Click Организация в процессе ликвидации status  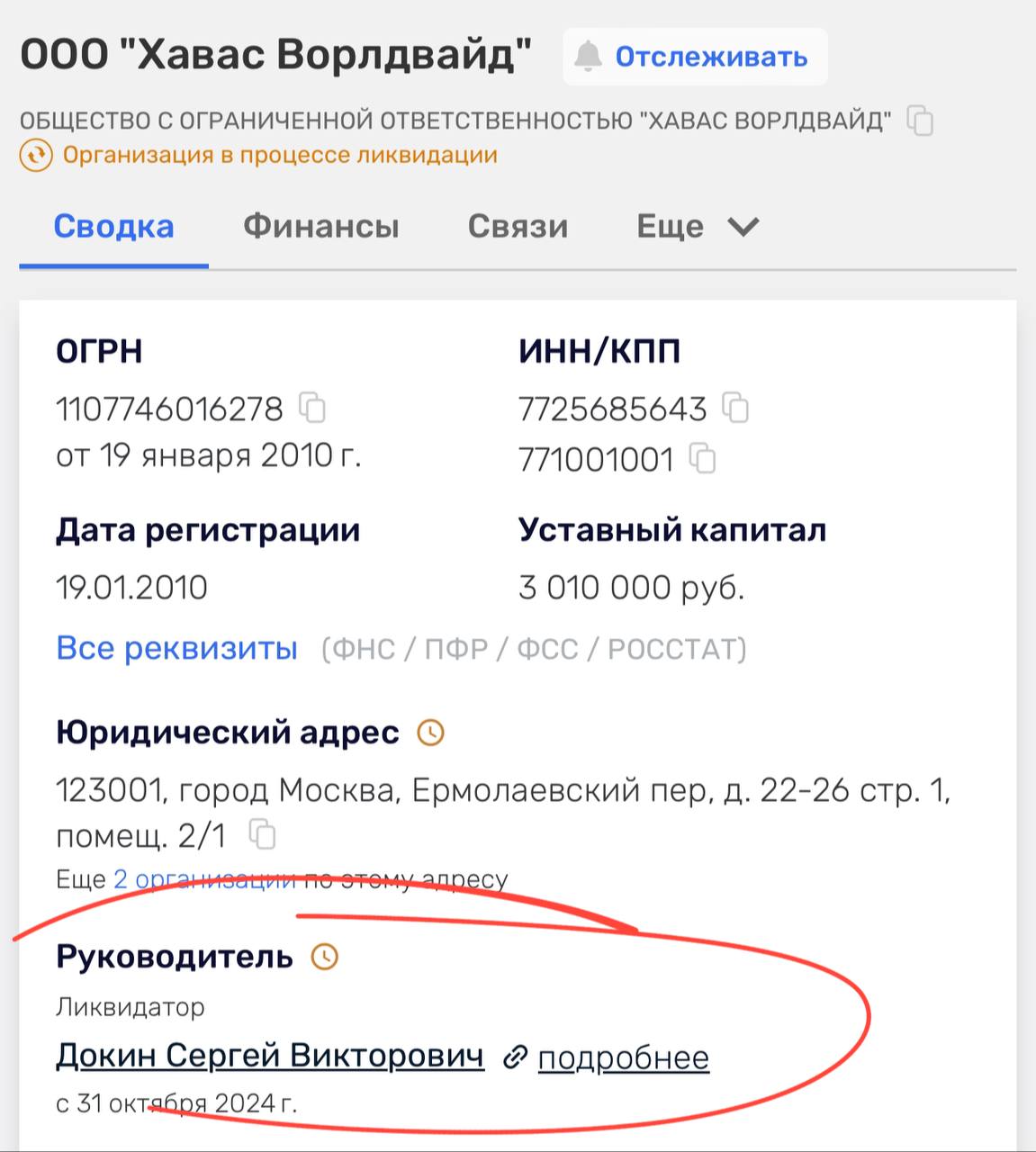coord(280,156)
